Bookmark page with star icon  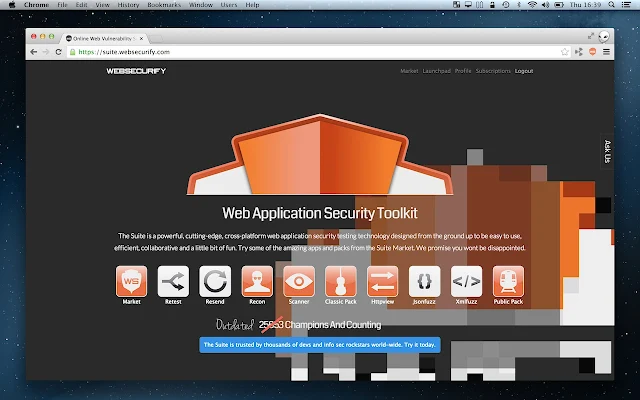tap(564, 52)
